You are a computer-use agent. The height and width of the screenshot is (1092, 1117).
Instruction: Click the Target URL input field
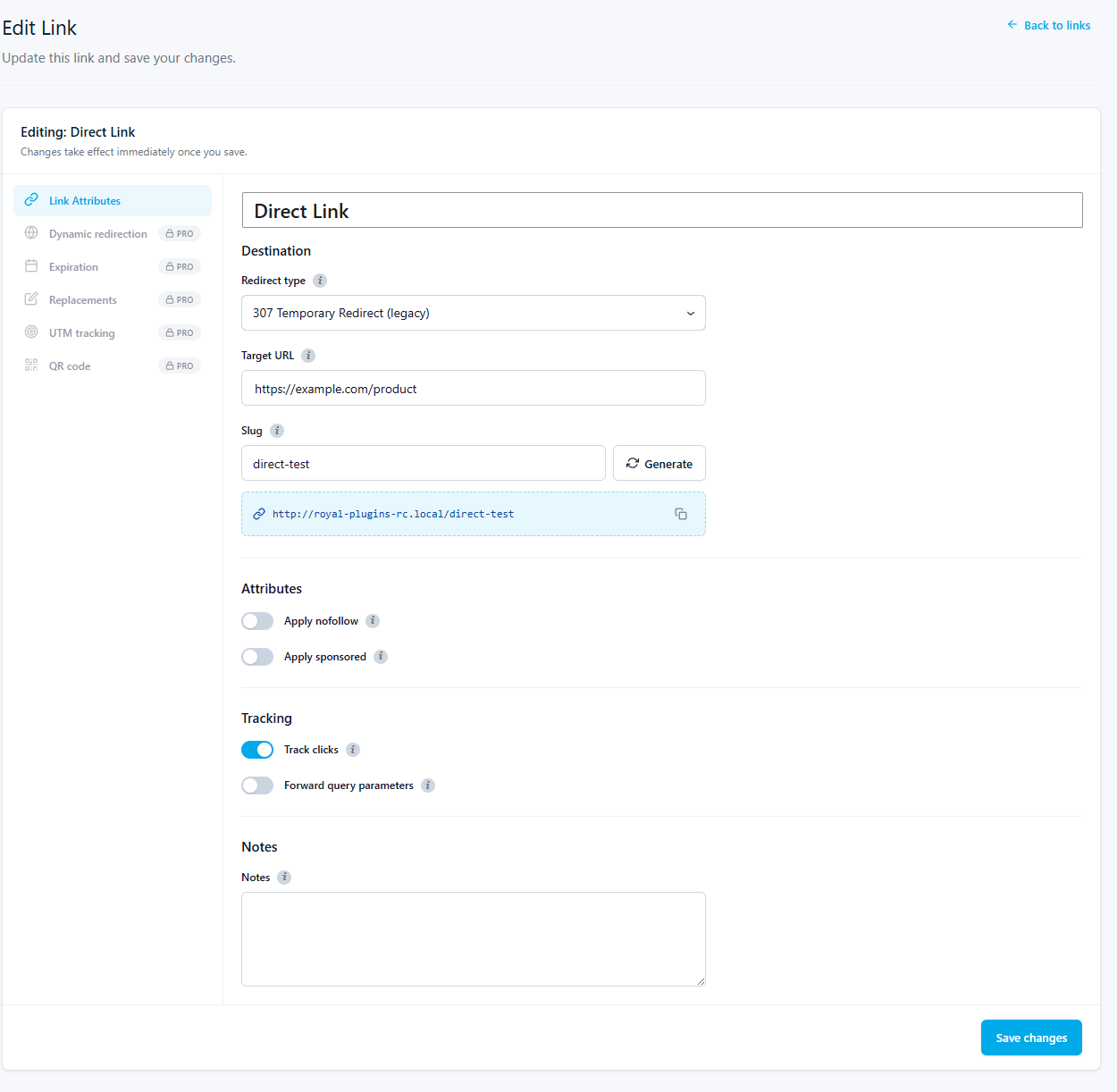[474, 388]
